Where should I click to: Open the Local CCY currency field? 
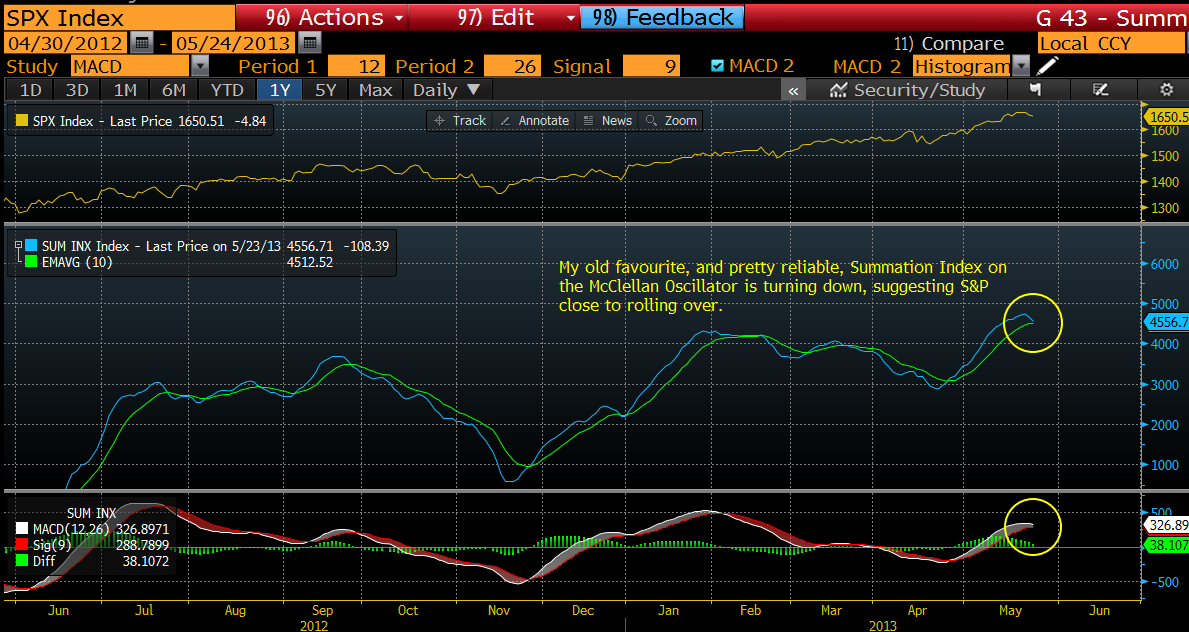click(1111, 43)
